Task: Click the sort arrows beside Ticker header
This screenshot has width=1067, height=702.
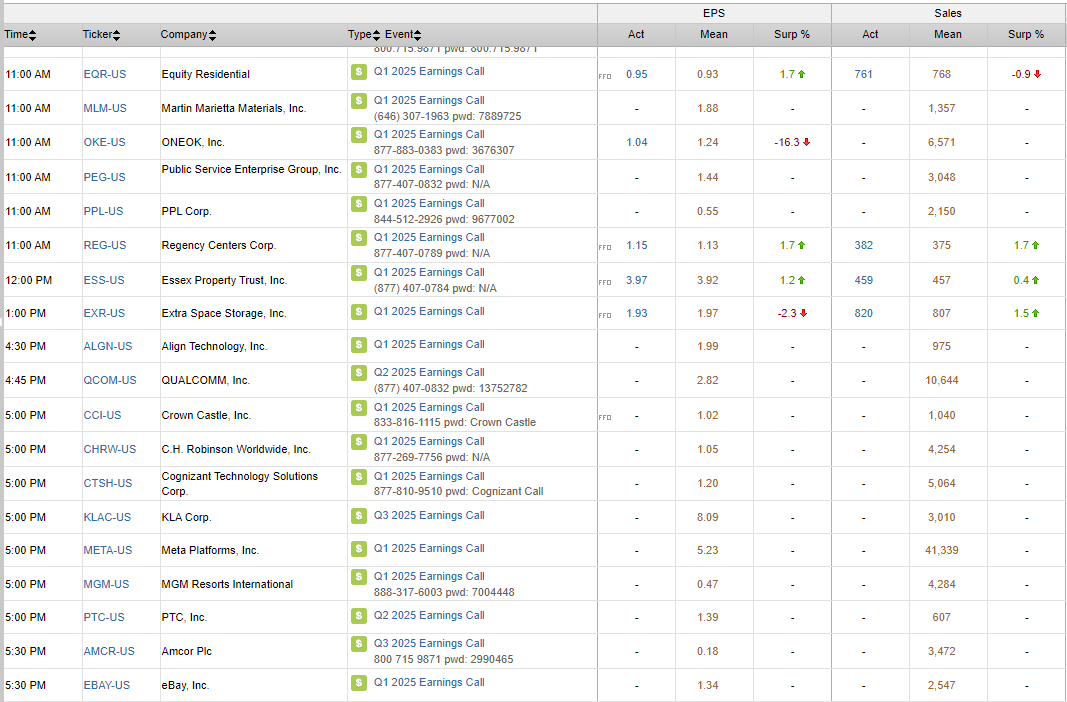Action: coord(116,35)
